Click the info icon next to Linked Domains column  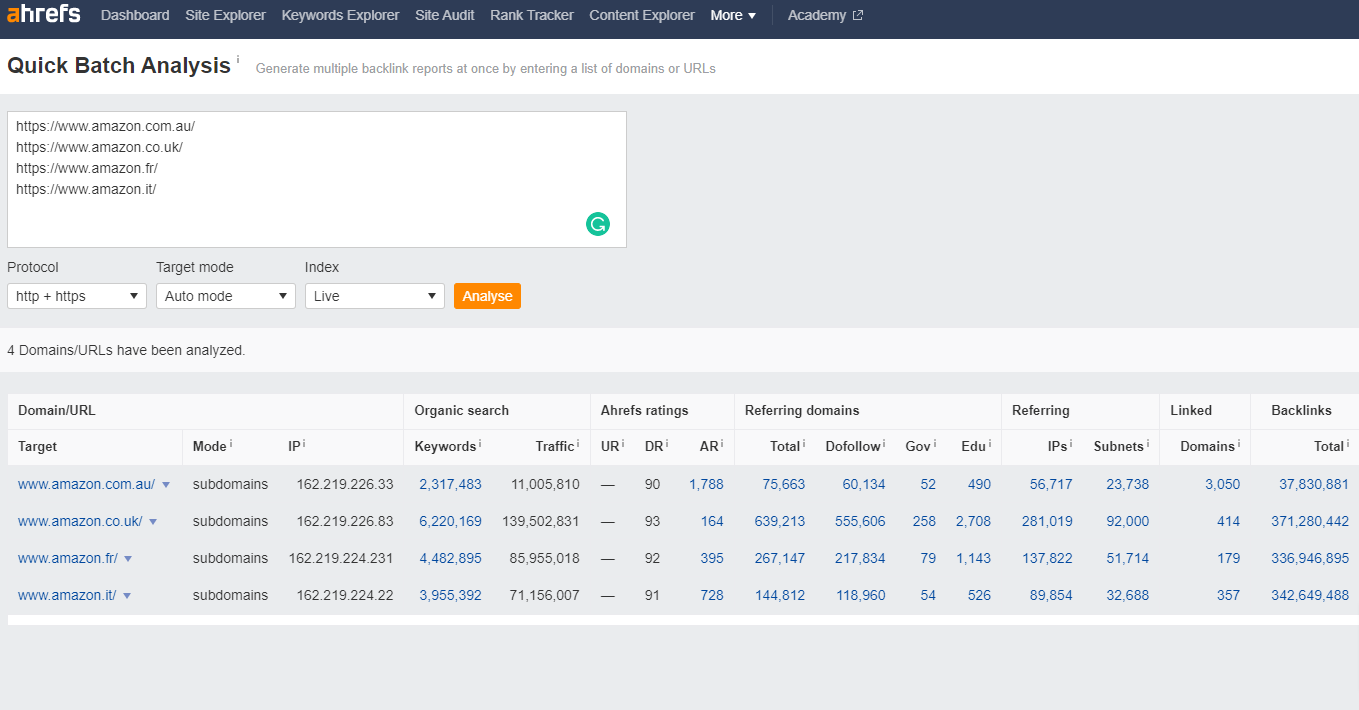(1239, 442)
